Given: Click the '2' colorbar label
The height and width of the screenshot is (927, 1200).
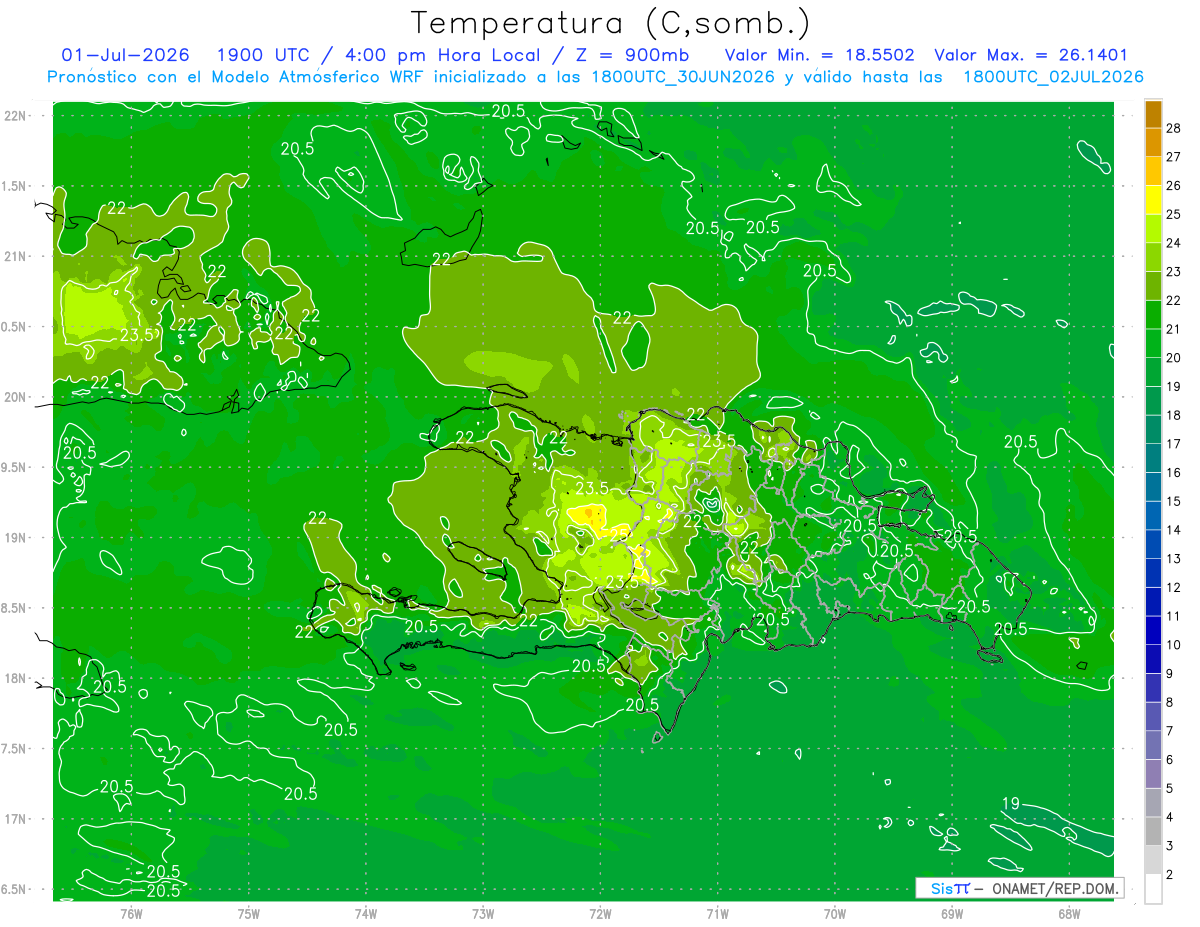Looking at the screenshot, I should (1170, 875).
